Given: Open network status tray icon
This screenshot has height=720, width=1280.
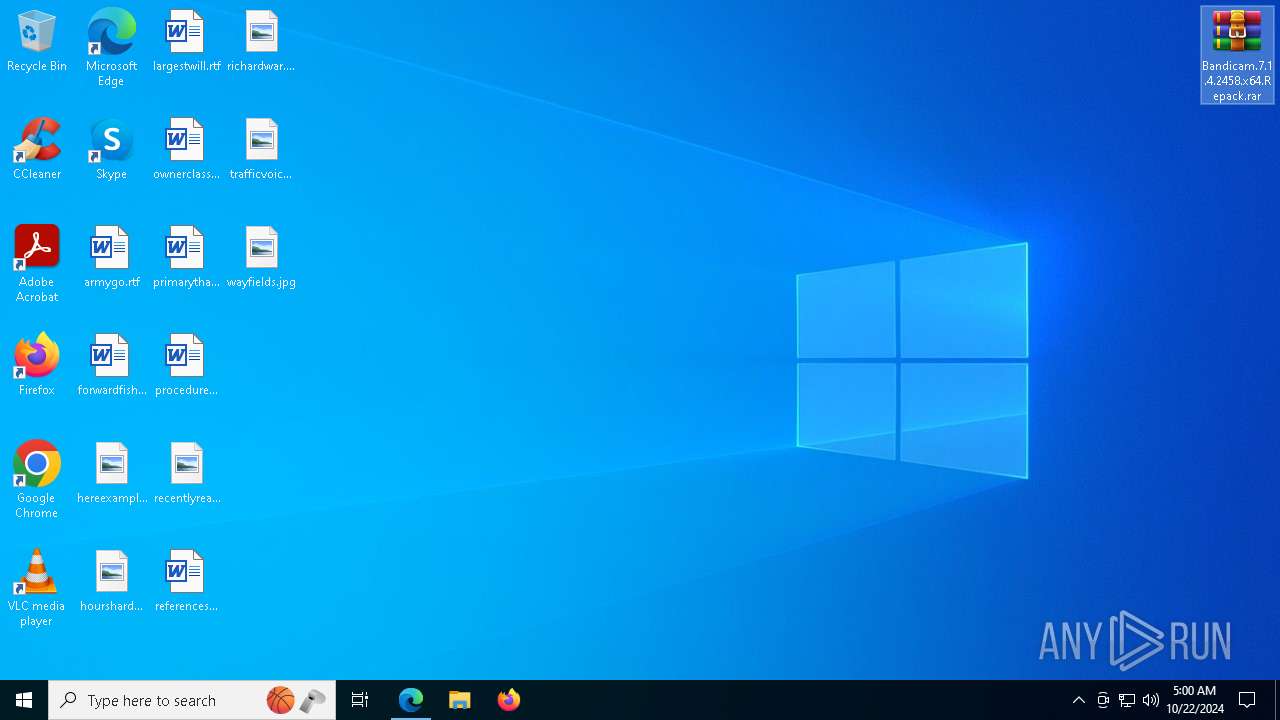Looking at the screenshot, I should pyautogui.click(x=1127, y=700).
